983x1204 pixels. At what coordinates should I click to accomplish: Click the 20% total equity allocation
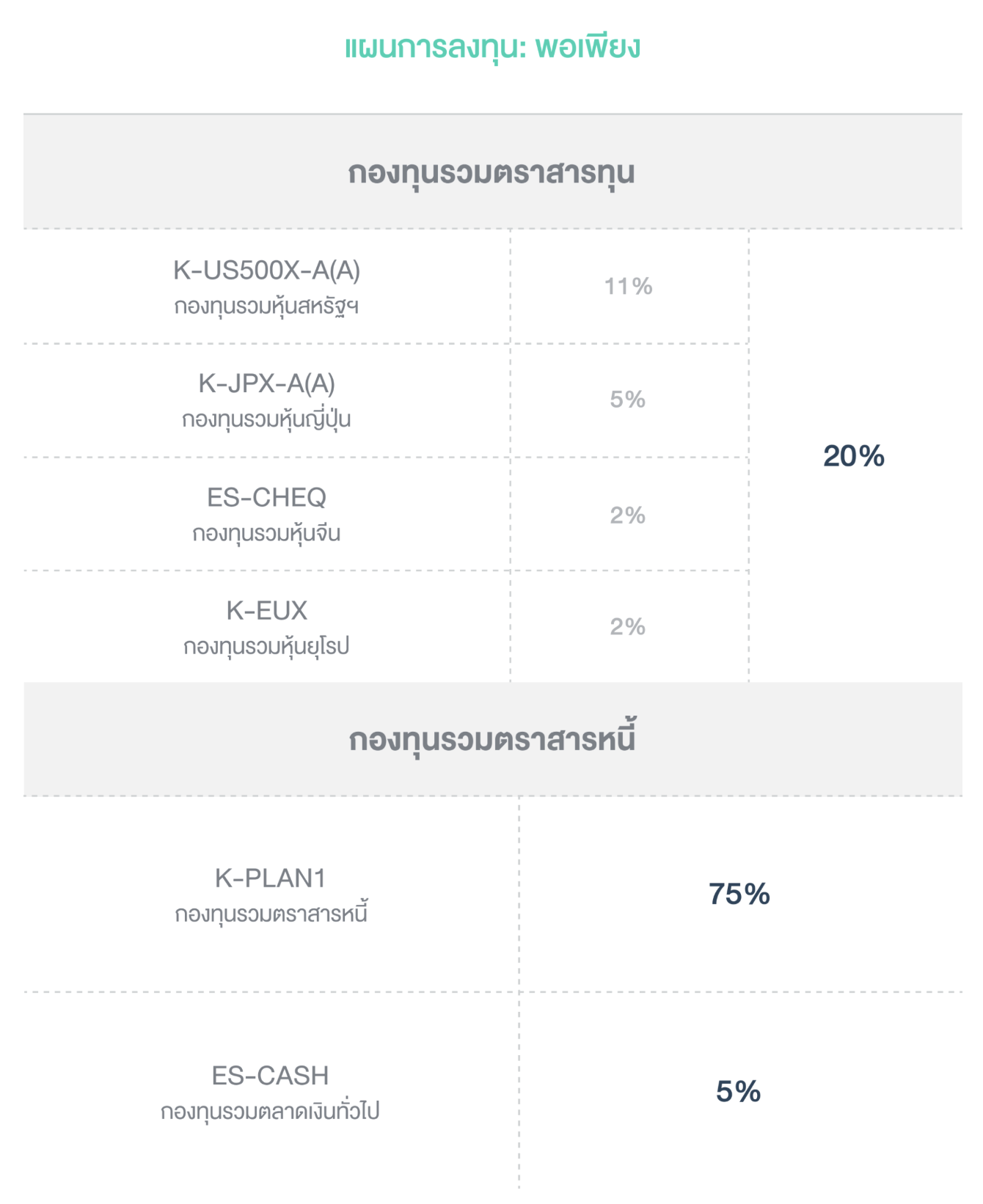tap(854, 456)
